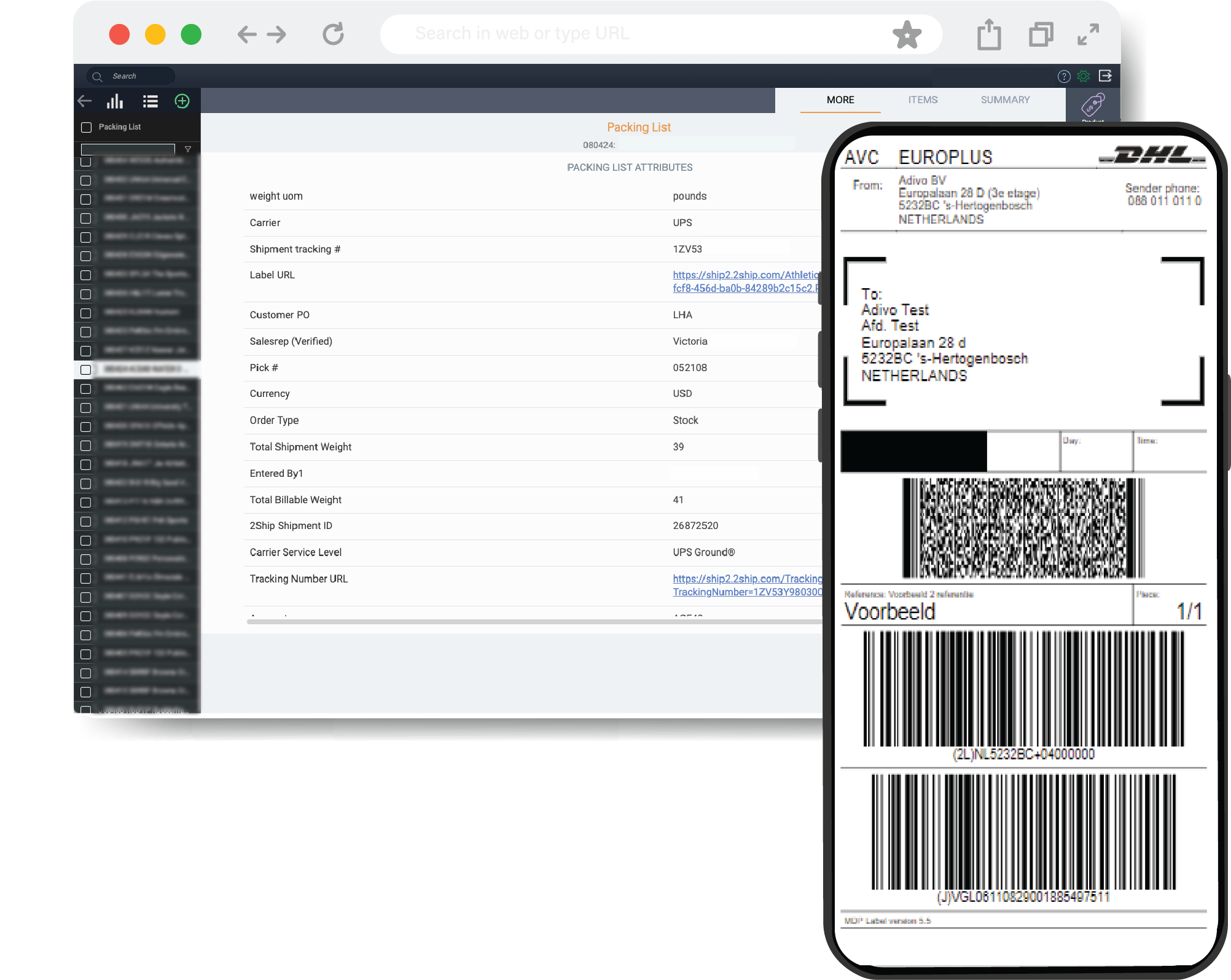Click the settings gear icon top right
Image resolution: width=1231 pixels, height=980 pixels.
(x=1086, y=75)
